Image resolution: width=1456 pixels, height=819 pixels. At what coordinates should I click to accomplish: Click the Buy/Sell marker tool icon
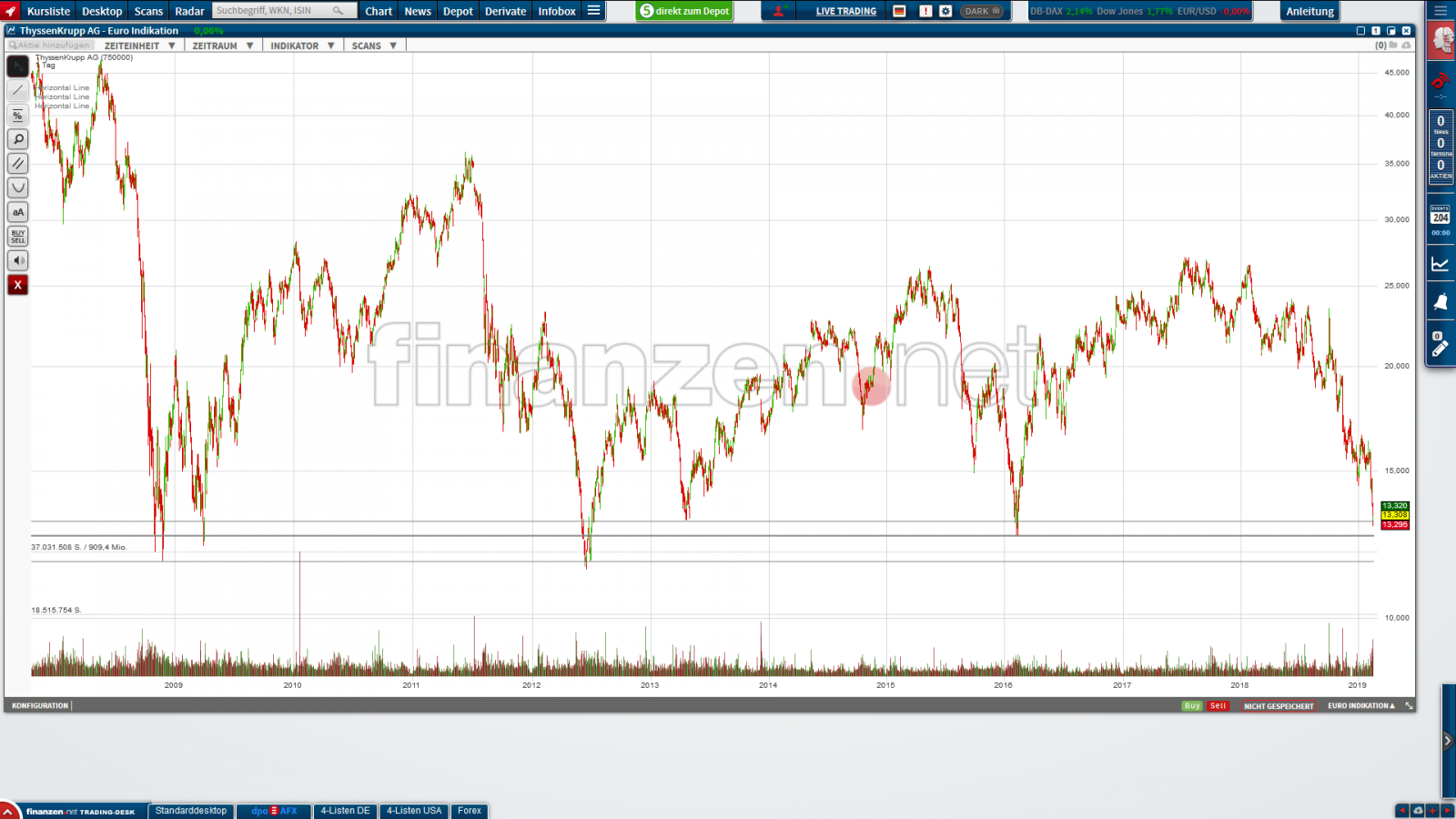(17, 237)
